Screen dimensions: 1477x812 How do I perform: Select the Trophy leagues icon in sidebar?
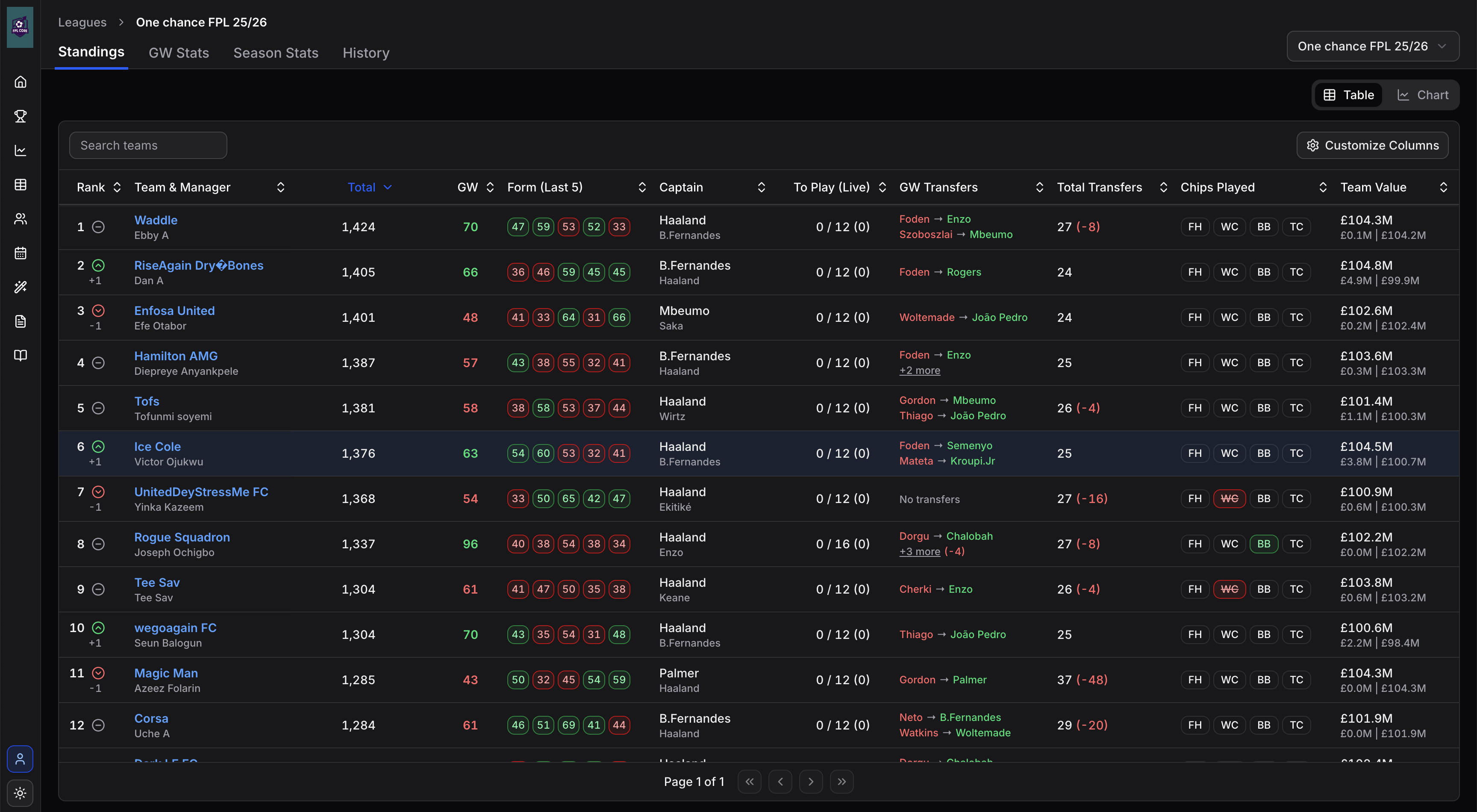(x=21, y=116)
